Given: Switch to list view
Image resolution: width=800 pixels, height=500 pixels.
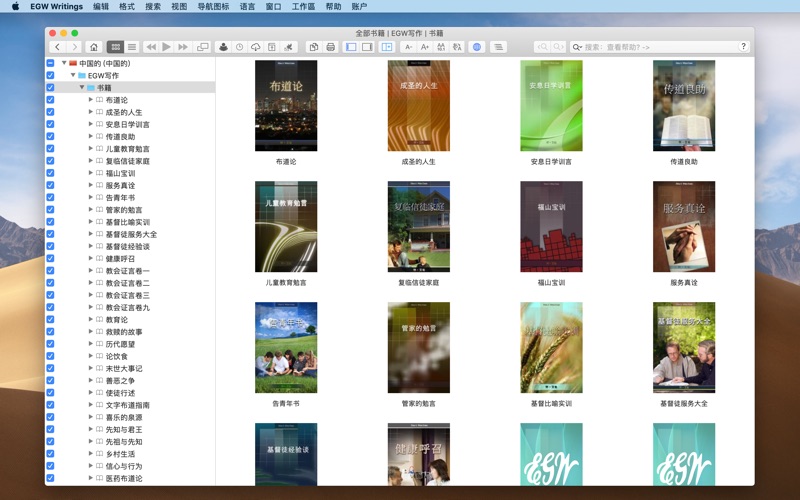Looking at the screenshot, I should tap(132, 47).
